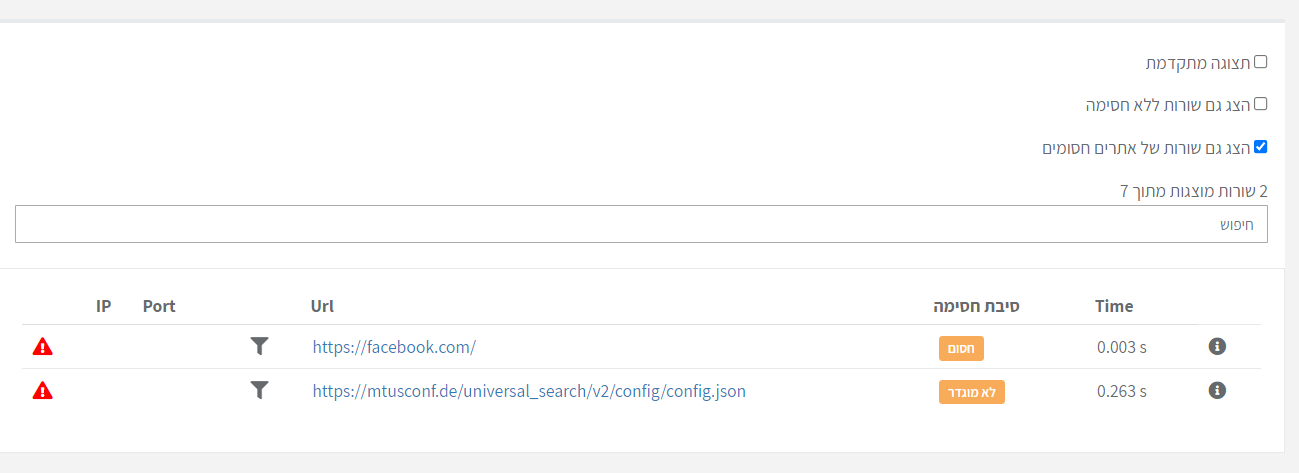Click warning icon in mtusconf.de row
1299x473 pixels.
click(42, 391)
